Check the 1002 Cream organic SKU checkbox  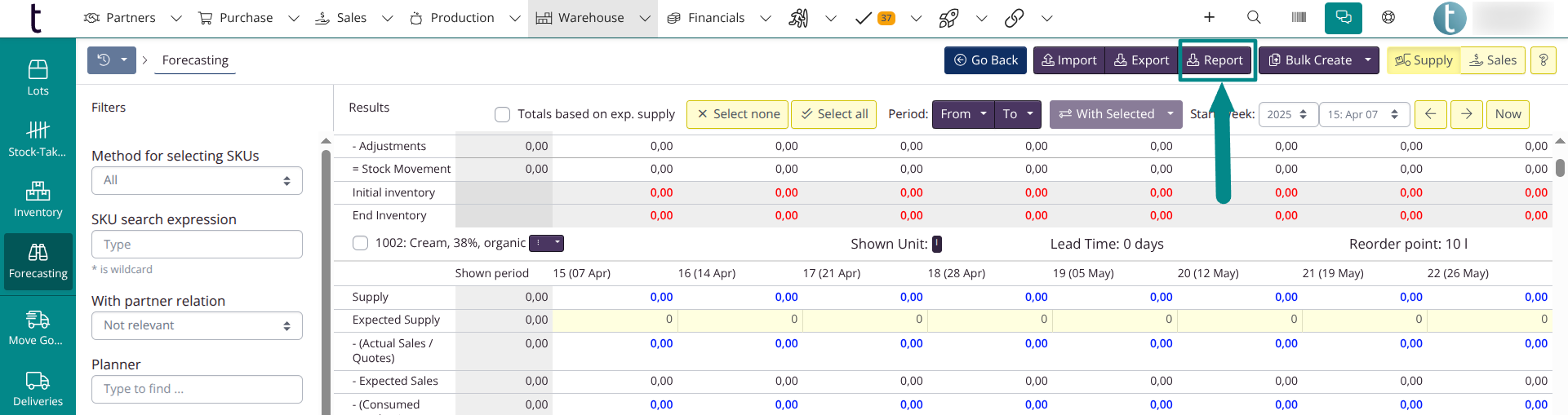[x=360, y=243]
